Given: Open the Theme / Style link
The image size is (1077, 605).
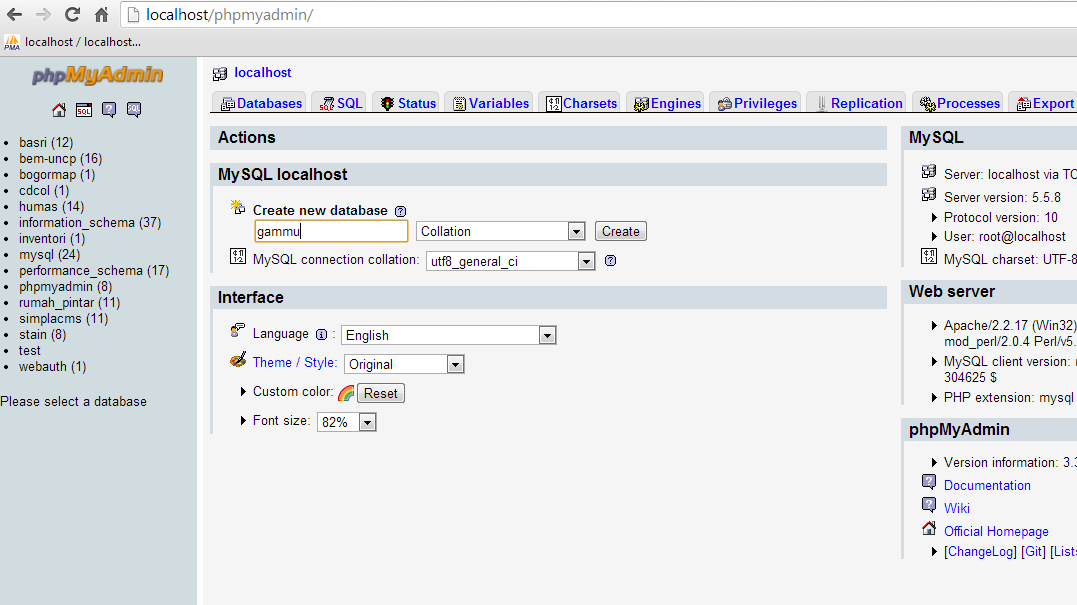Looking at the screenshot, I should [x=295, y=363].
